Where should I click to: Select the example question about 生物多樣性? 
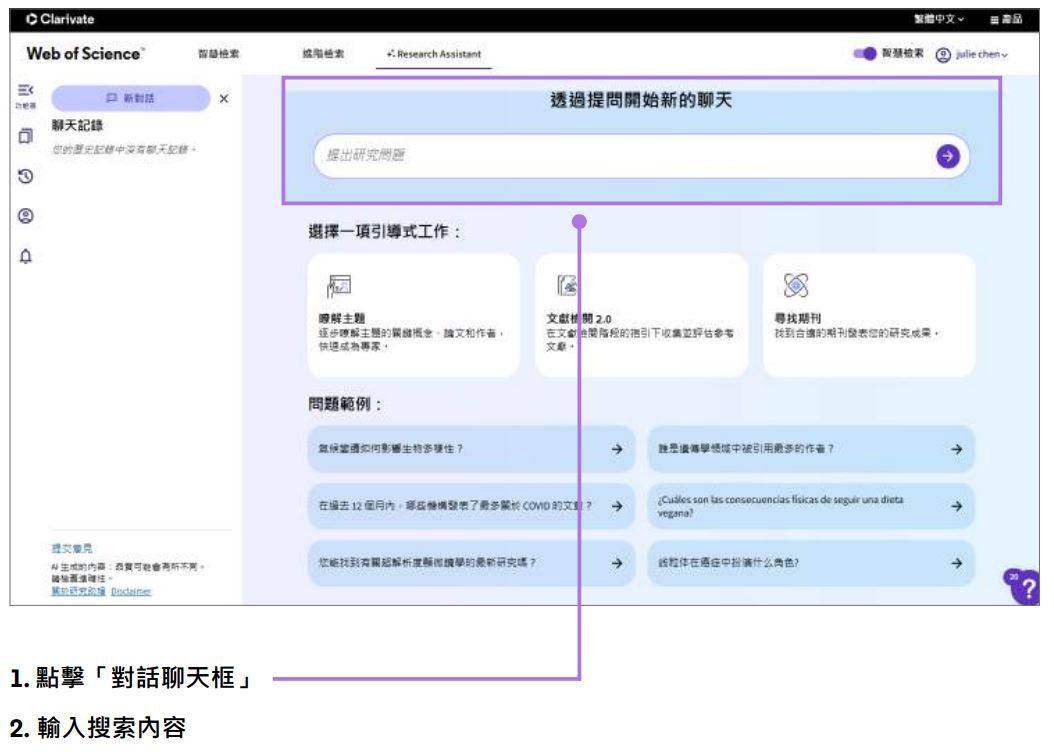[x=471, y=449]
